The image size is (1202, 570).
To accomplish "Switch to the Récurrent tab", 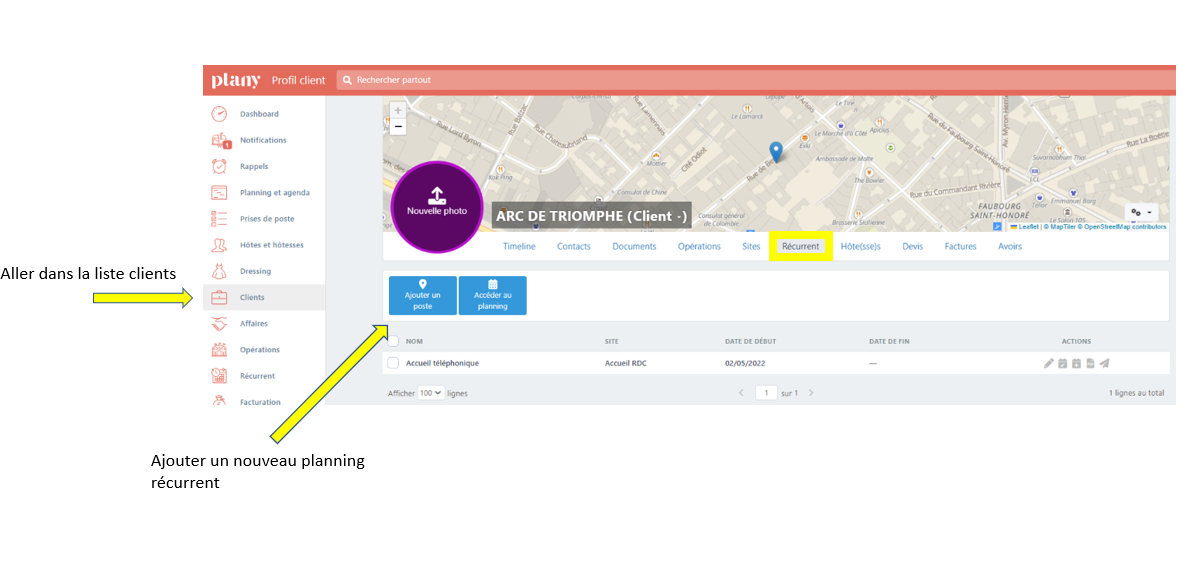I will (x=800, y=246).
